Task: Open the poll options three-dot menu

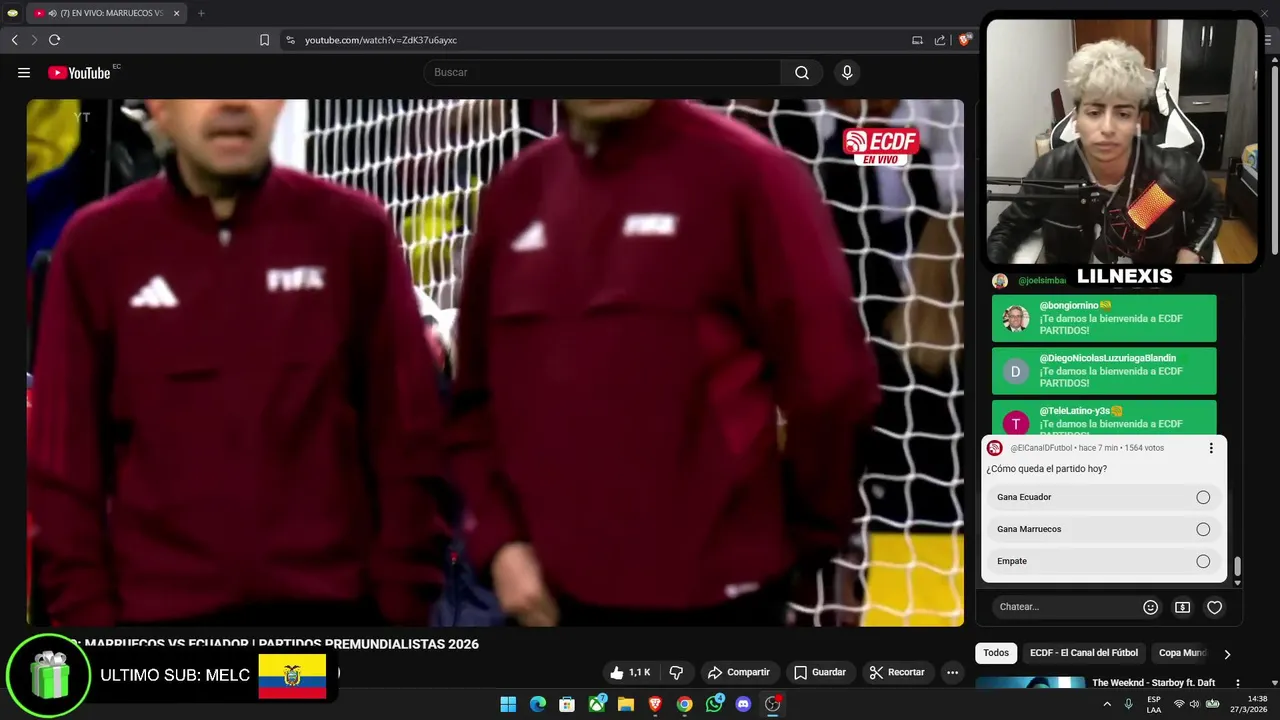Action: coord(1211,448)
